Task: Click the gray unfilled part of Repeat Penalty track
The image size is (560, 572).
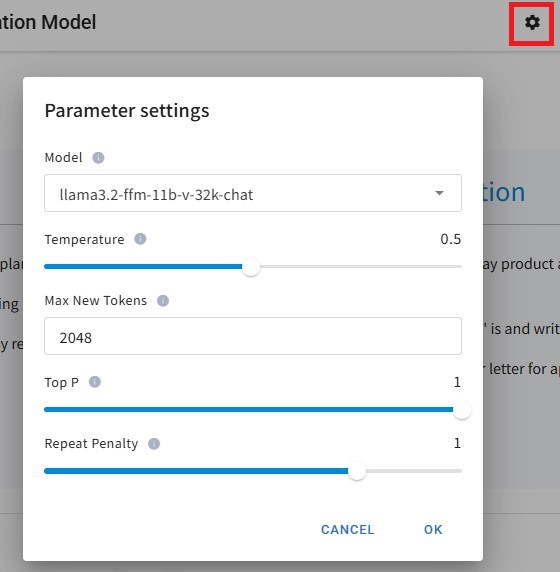Action: pyautogui.click(x=414, y=471)
